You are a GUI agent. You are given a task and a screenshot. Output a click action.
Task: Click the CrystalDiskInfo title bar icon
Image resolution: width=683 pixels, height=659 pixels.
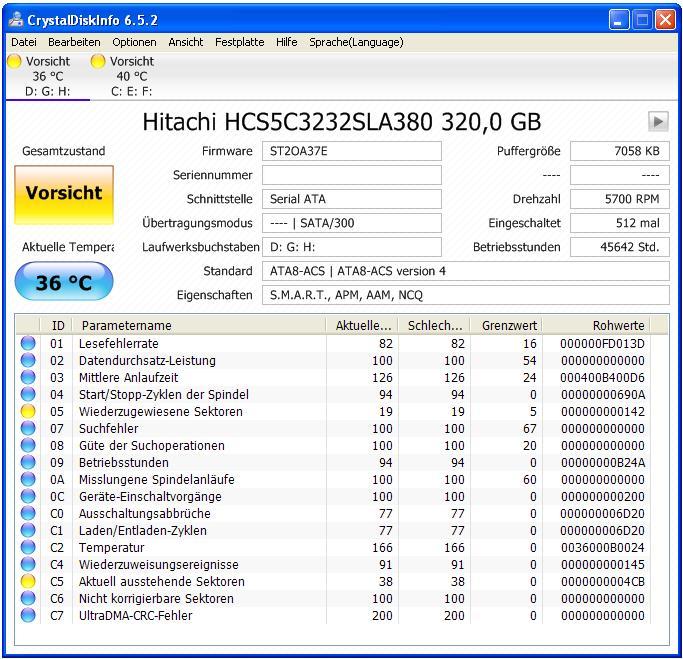point(17,20)
